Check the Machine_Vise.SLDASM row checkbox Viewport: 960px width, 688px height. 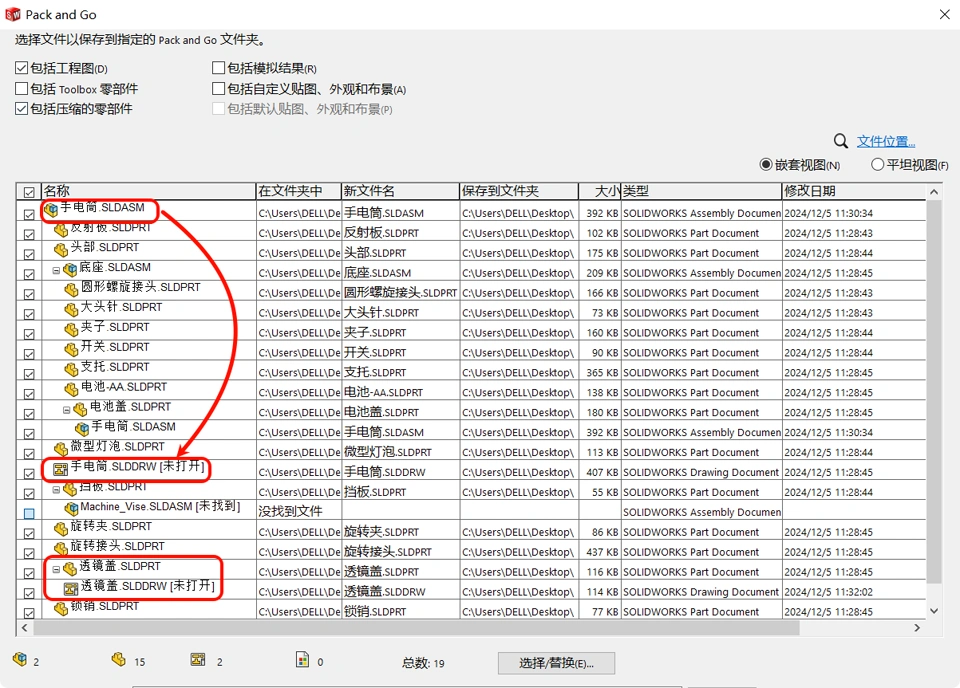click(29, 514)
